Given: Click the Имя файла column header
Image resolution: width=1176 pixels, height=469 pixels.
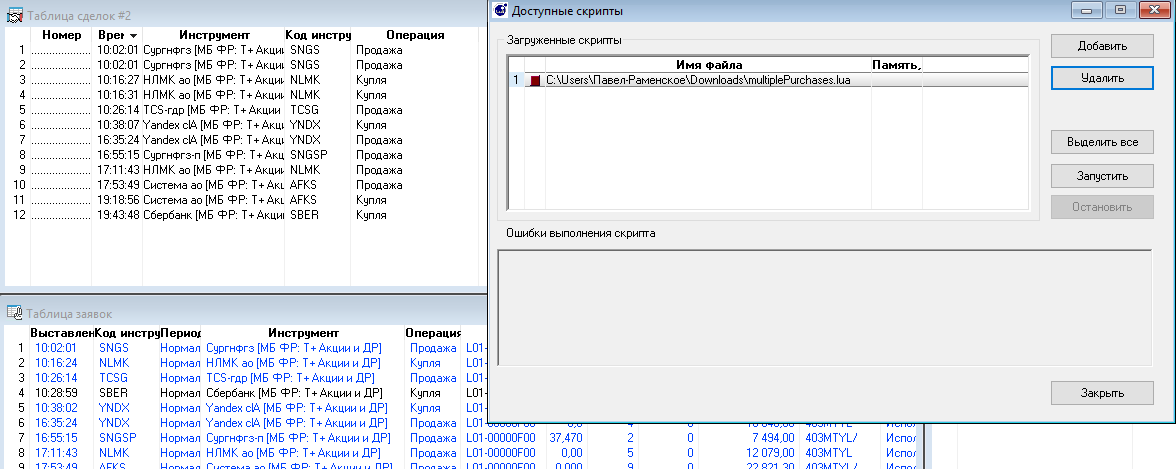Looking at the screenshot, I should tap(708, 65).
